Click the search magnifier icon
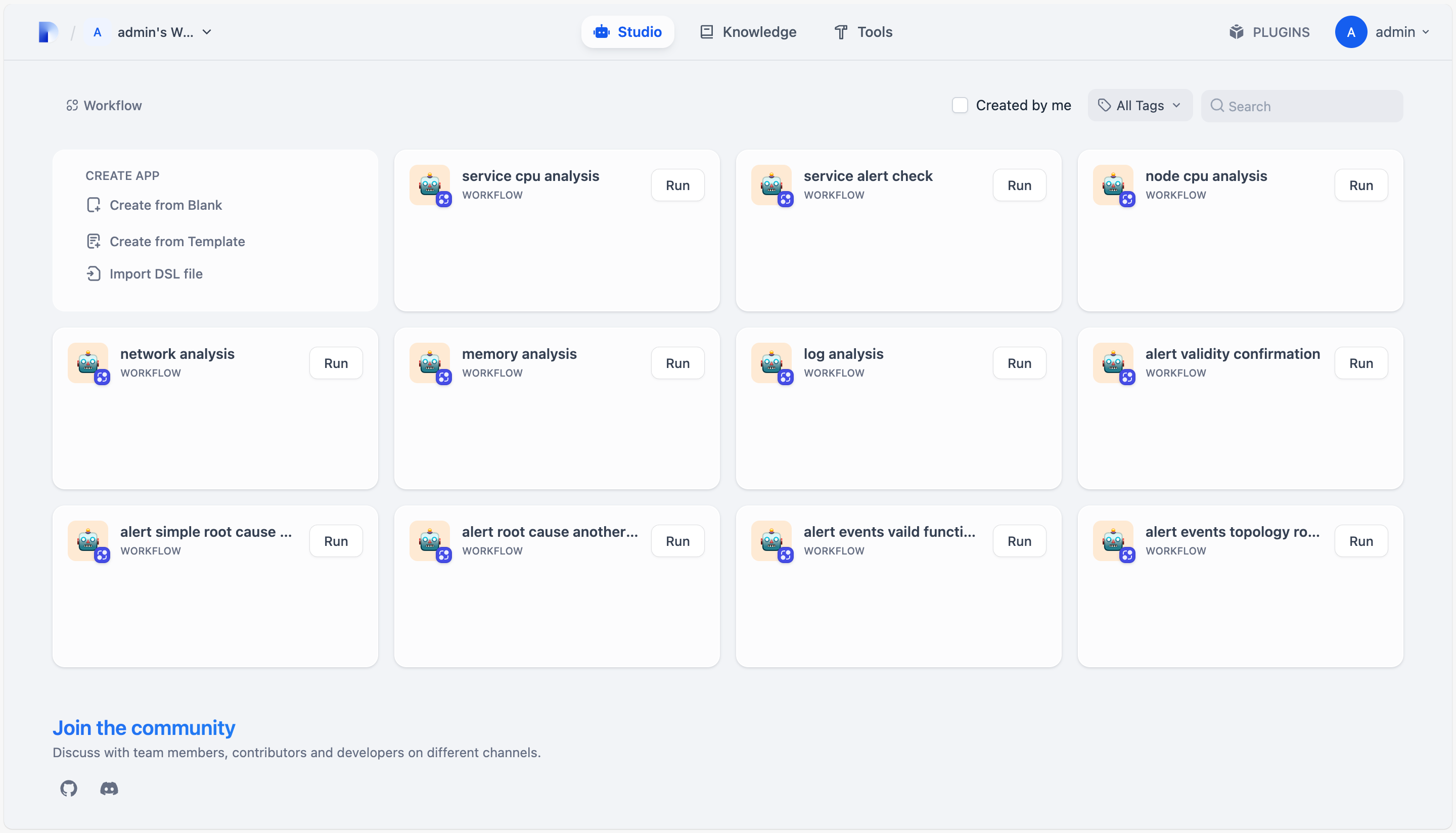Viewport: 1456px width, 833px height. click(x=1217, y=106)
